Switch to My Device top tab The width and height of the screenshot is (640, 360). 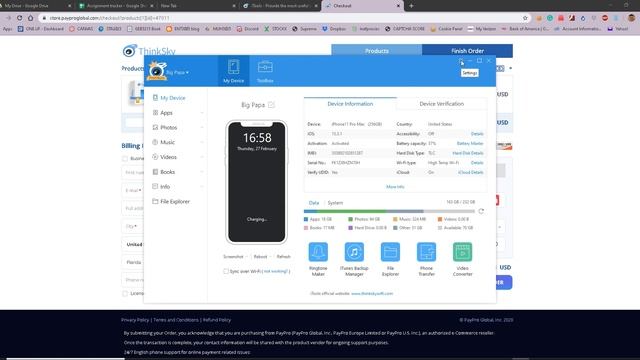point(233,71)
